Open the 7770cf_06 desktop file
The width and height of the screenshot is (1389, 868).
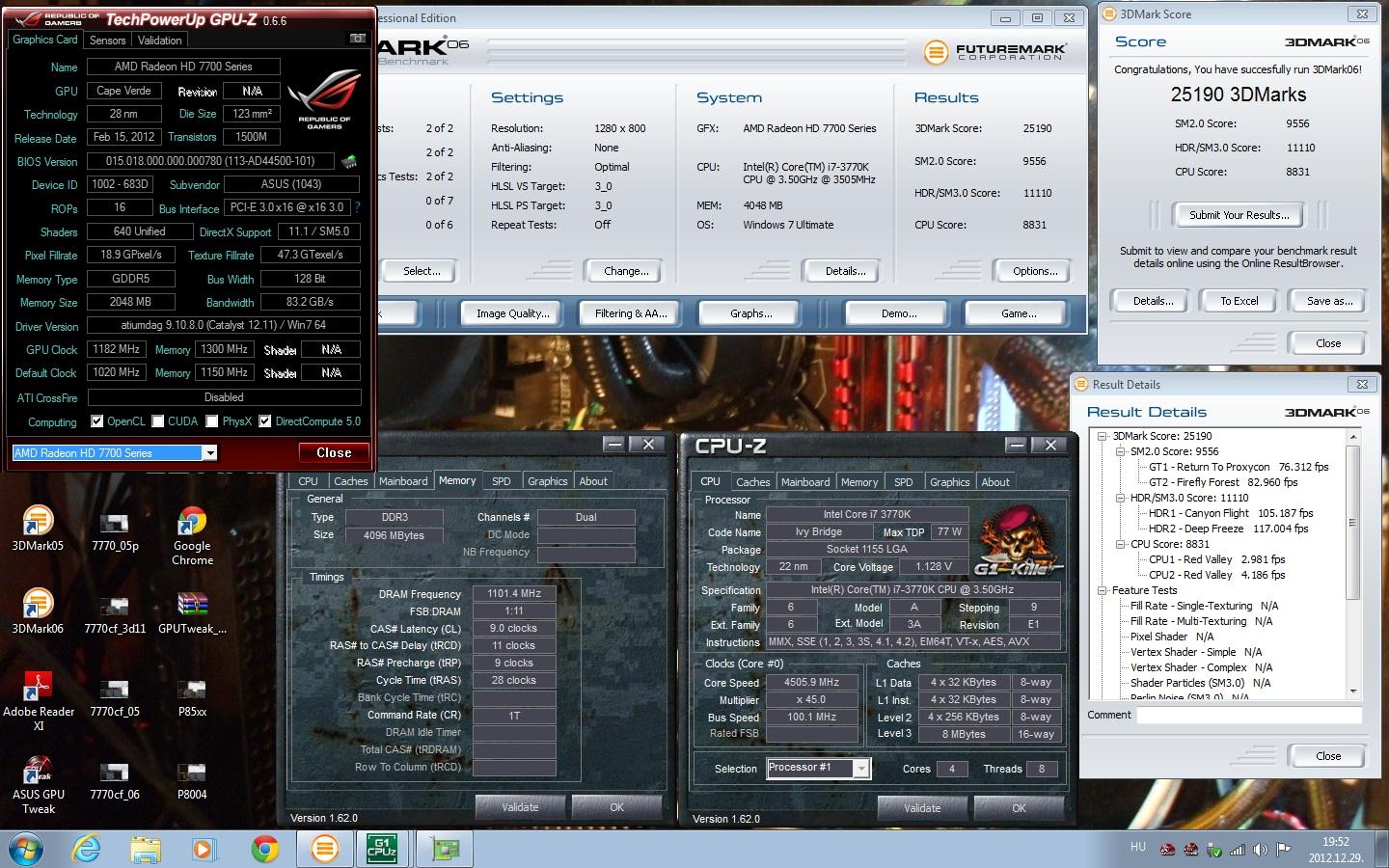[x=115, y=779]
